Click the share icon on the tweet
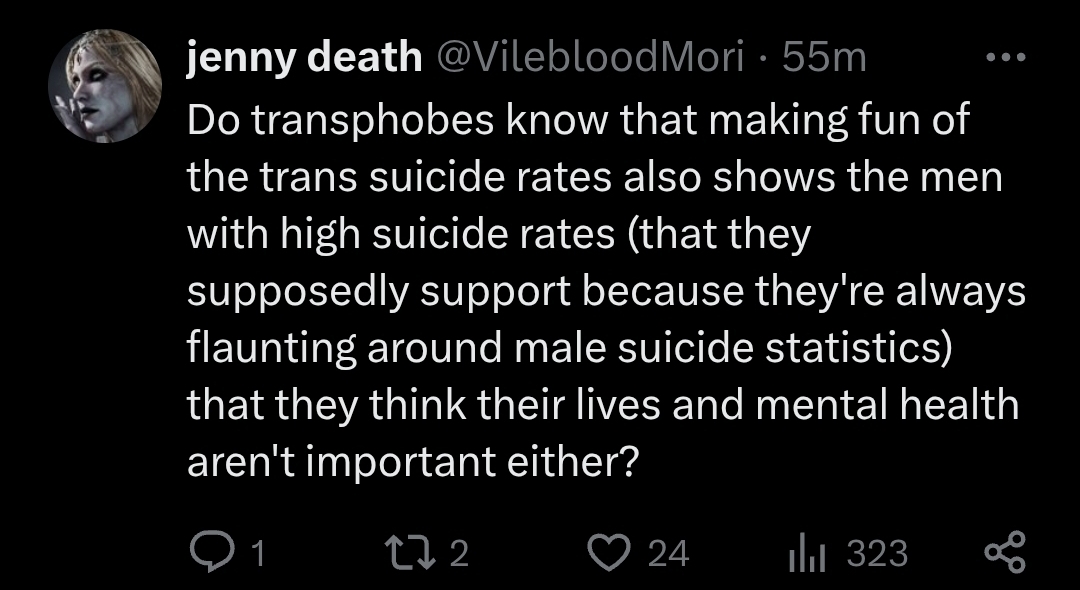Viewport: 1080px width, 590px height. [1005, 553]
